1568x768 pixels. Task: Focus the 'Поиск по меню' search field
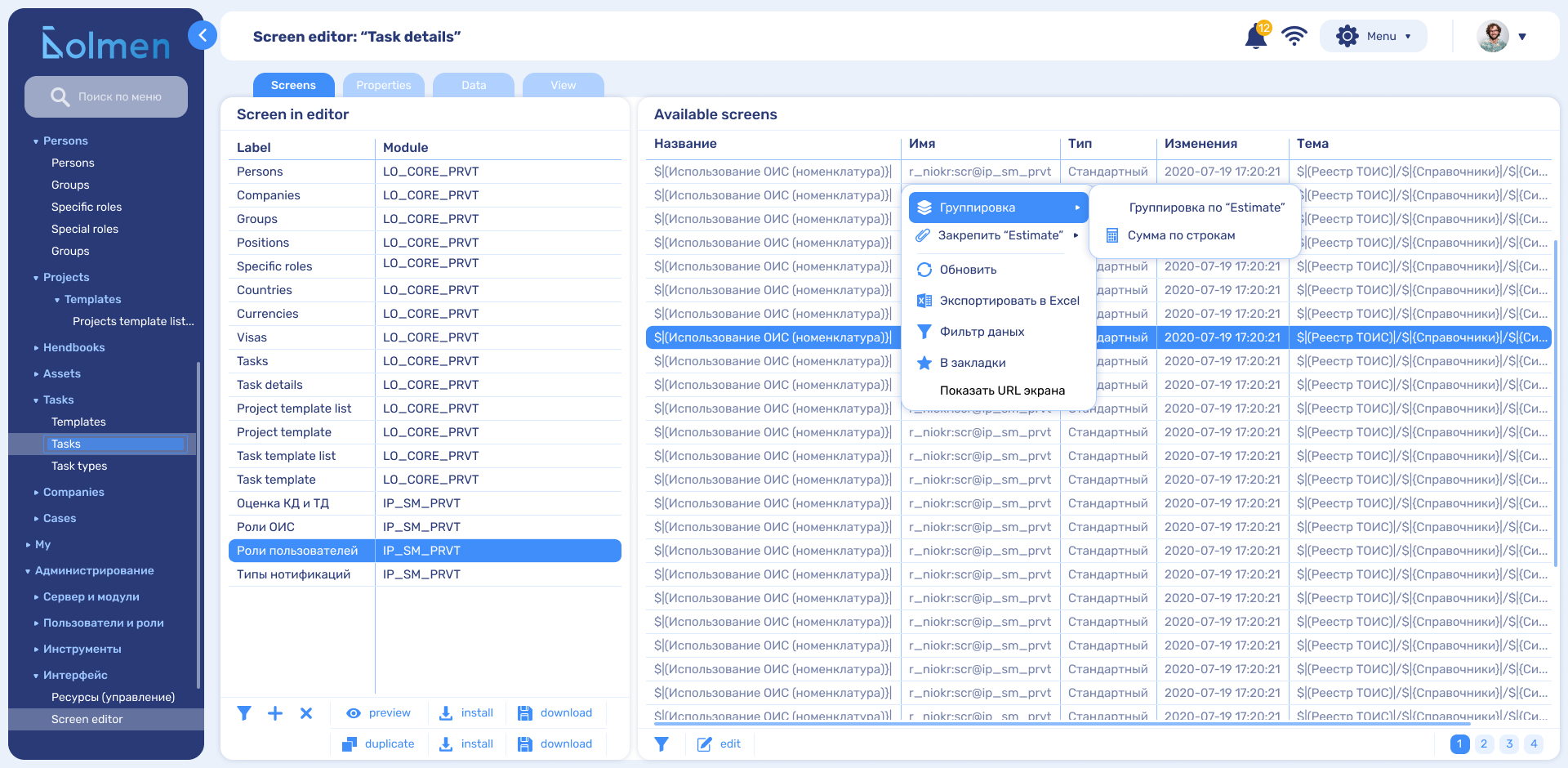(106, 96)
